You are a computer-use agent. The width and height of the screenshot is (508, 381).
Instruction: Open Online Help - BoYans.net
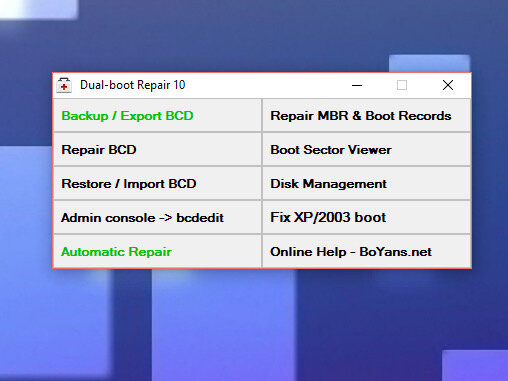click(x=366, y=251)
